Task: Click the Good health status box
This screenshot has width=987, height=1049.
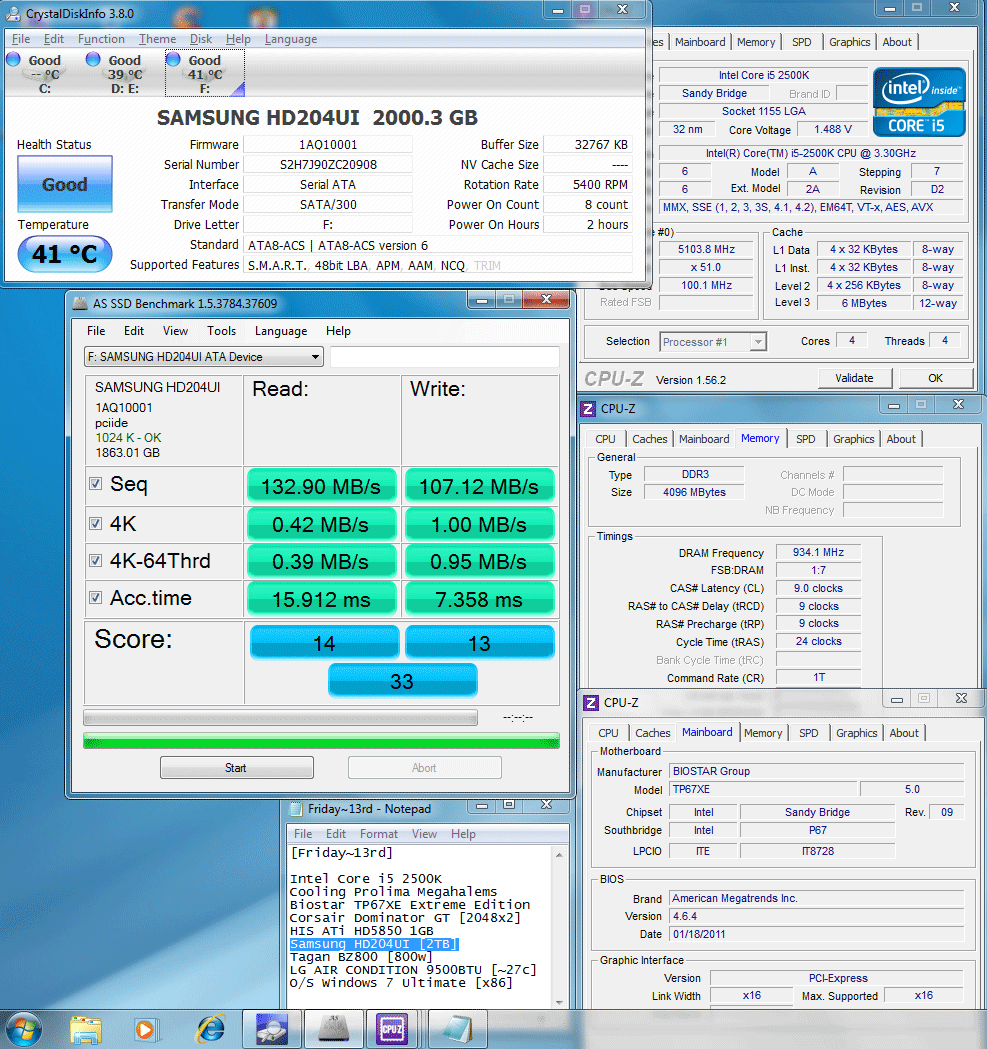Action: click(x=65, y=184)
